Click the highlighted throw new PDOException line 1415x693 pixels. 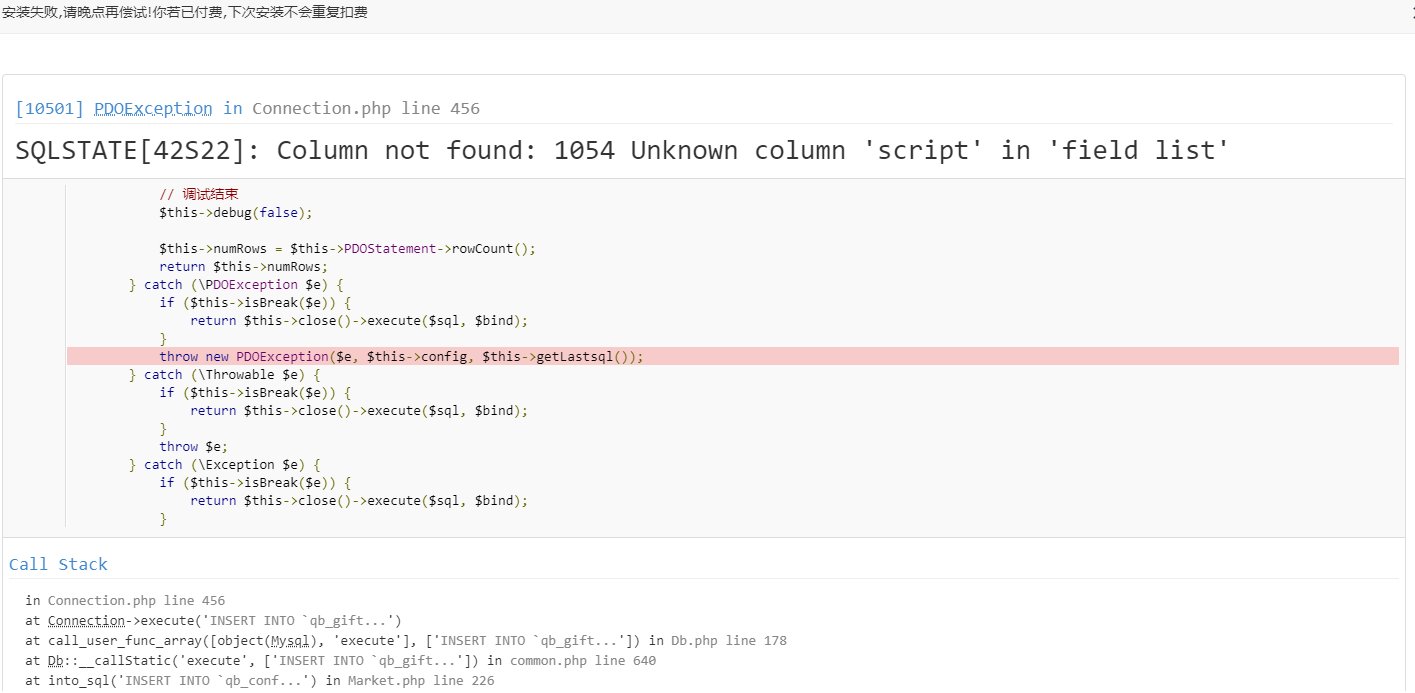[400, 357]
